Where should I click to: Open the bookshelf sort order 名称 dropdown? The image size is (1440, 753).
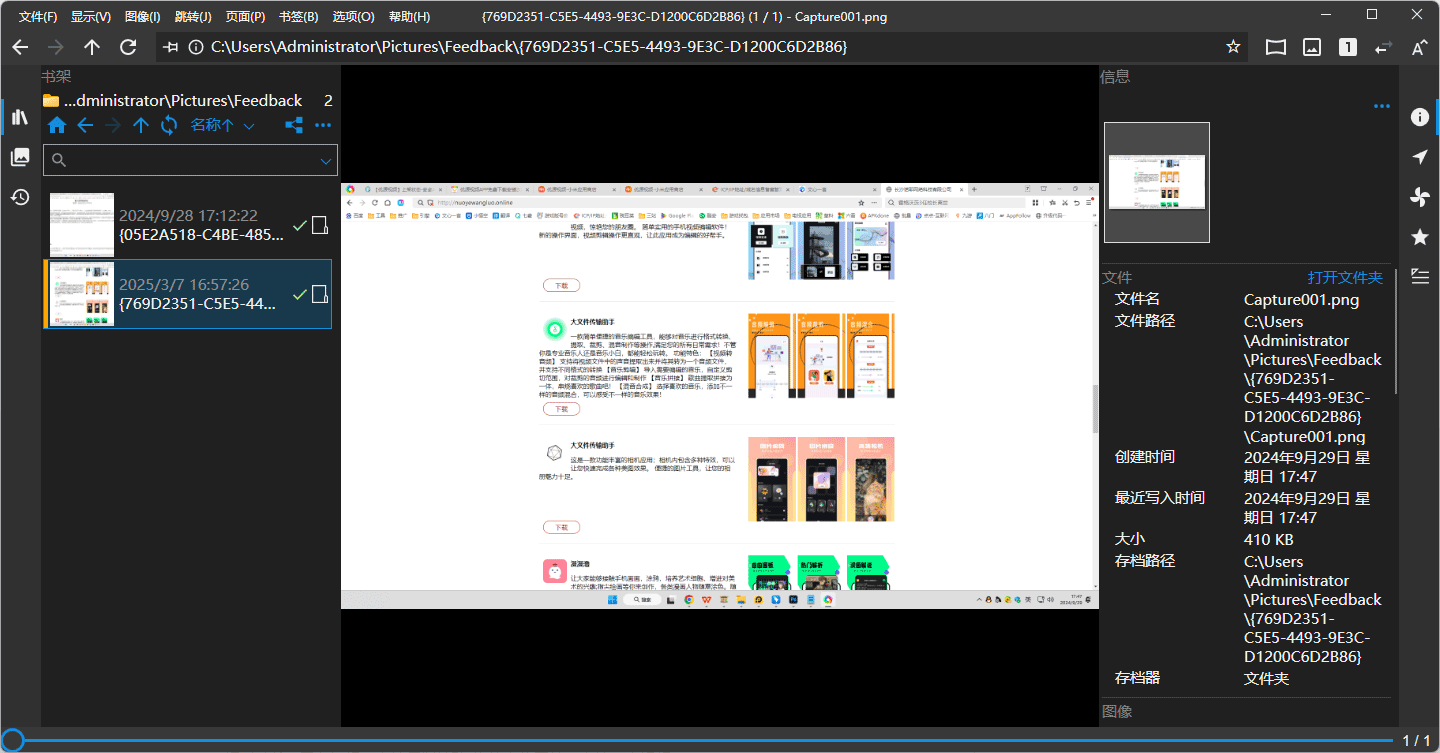pyautogui.click(x=222, y=125)
